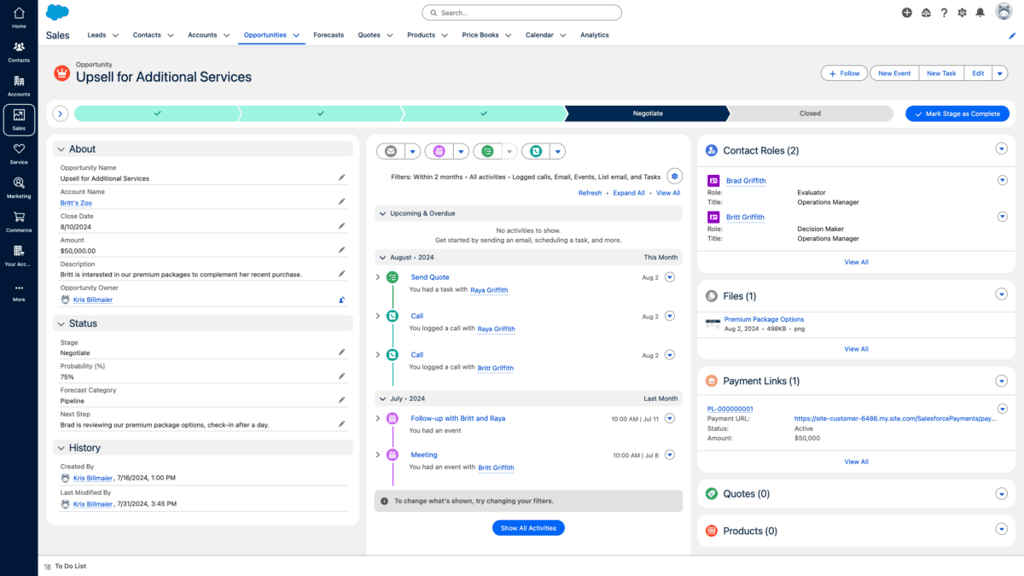Open the To Do List utility bar item
The height and width of the screenshot is (576, 1024).
point(65,566)
